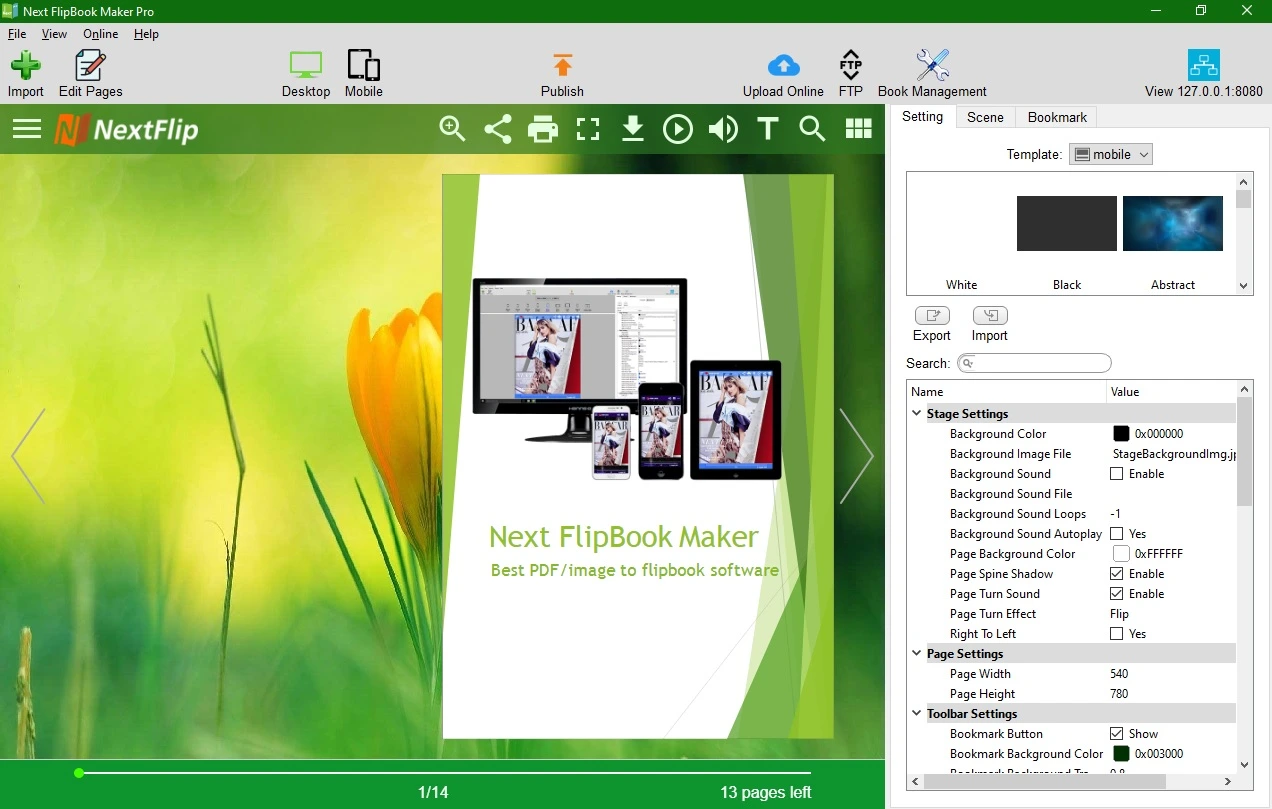Open Book Management tools icon
Viewport: 1272px width, 809px height.
pyautogui.click(x=932, y=66)
